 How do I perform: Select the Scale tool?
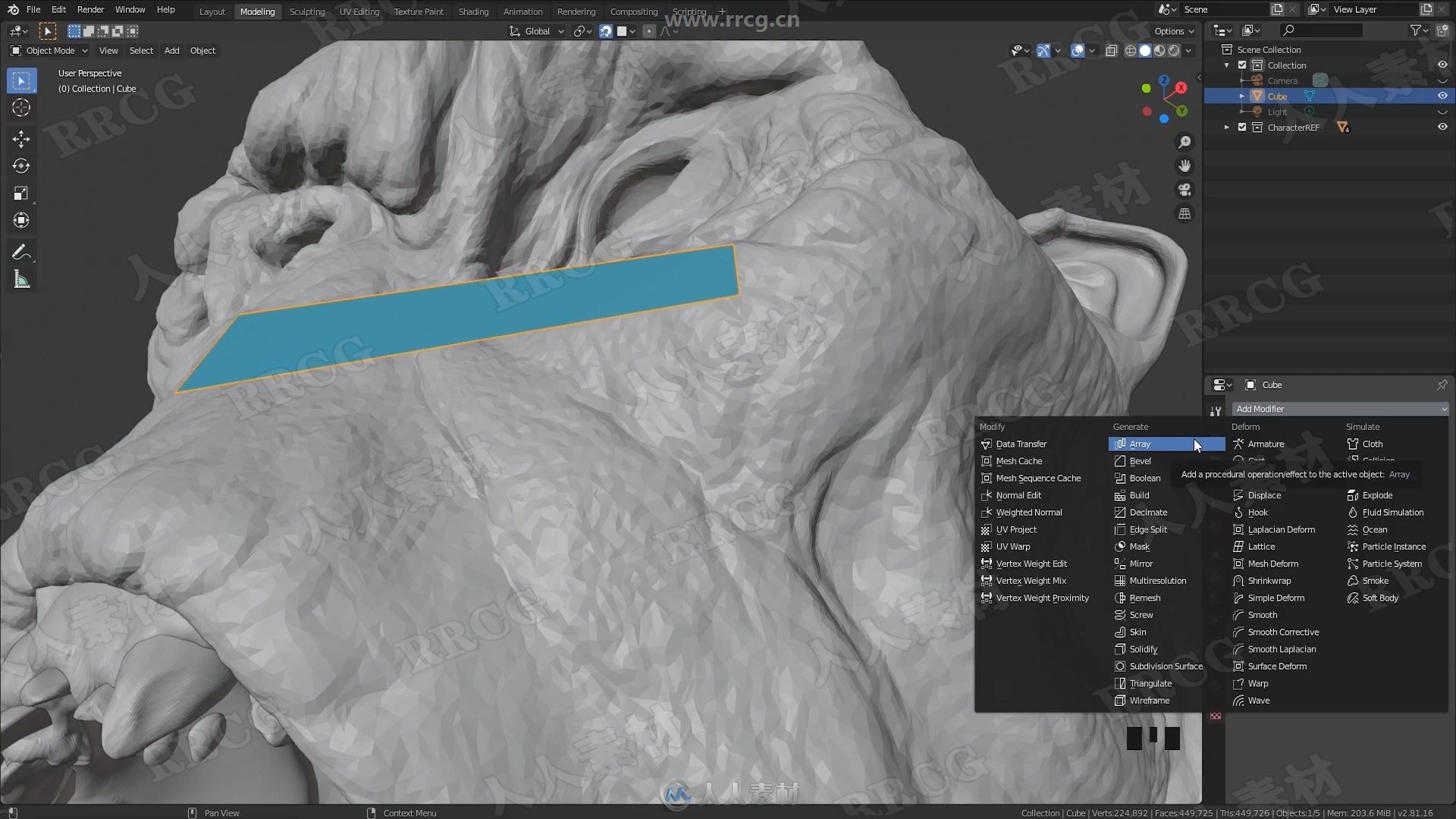tap(21, 193)
